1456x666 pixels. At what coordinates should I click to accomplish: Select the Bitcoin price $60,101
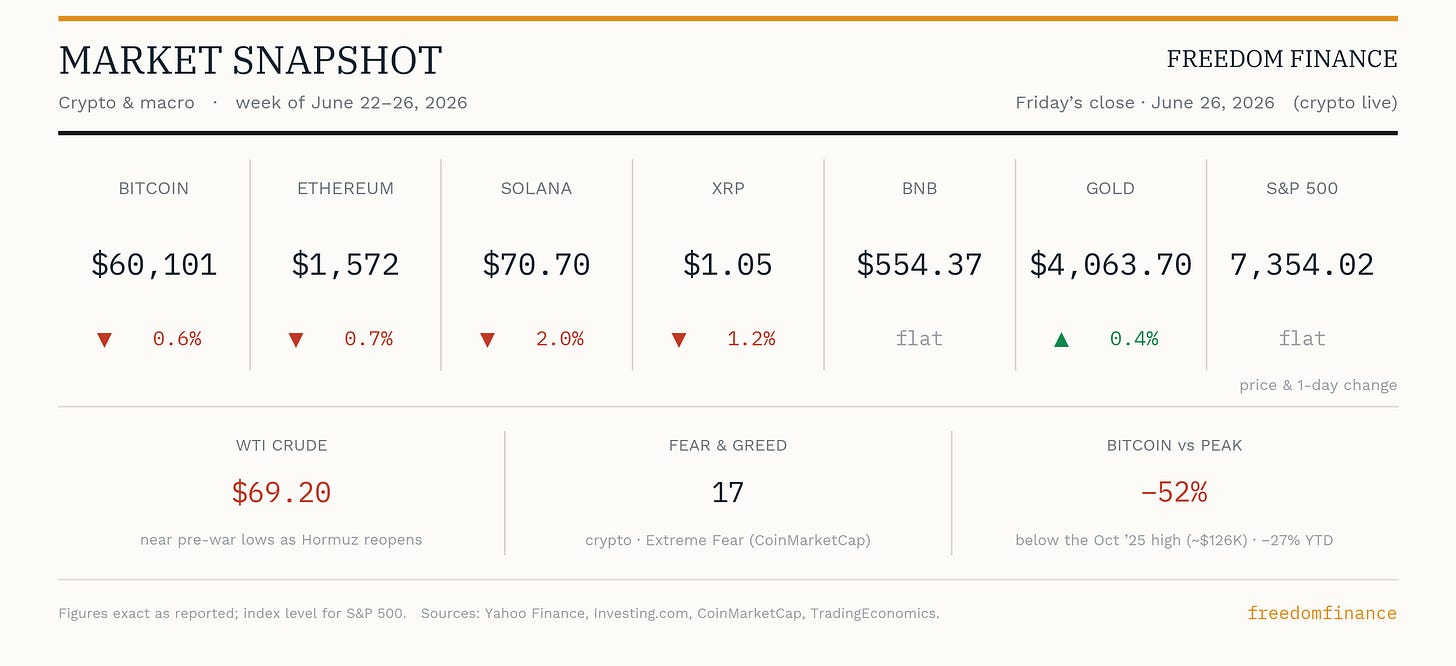pos(154,265)
